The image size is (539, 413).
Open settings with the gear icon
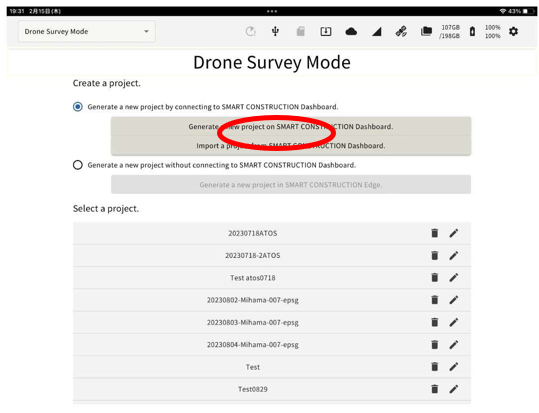point(513,32)
